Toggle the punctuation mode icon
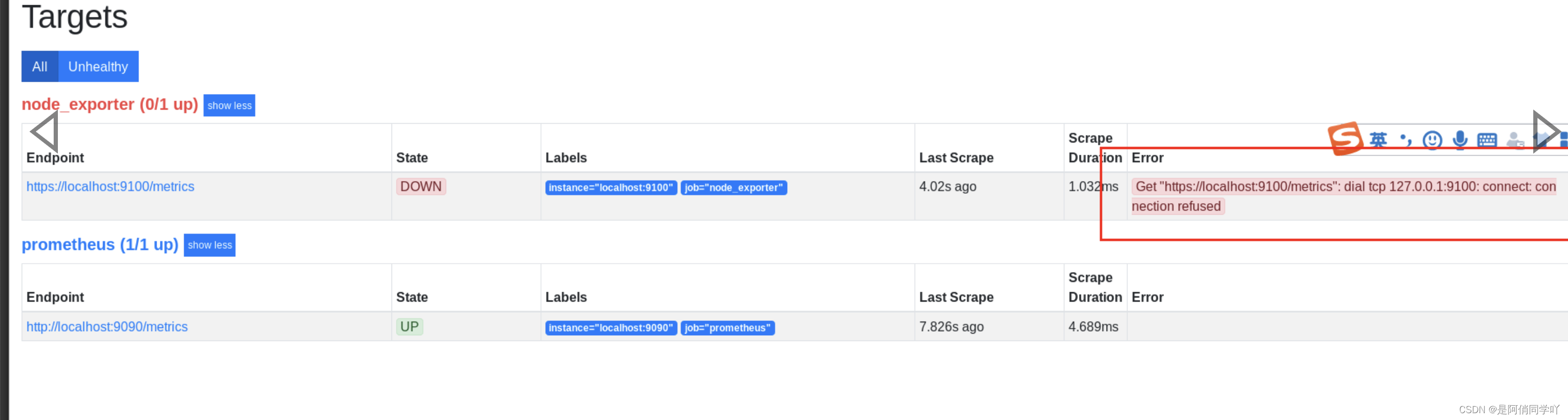Screen dimensions: 1568x420 pos(1405,140)
